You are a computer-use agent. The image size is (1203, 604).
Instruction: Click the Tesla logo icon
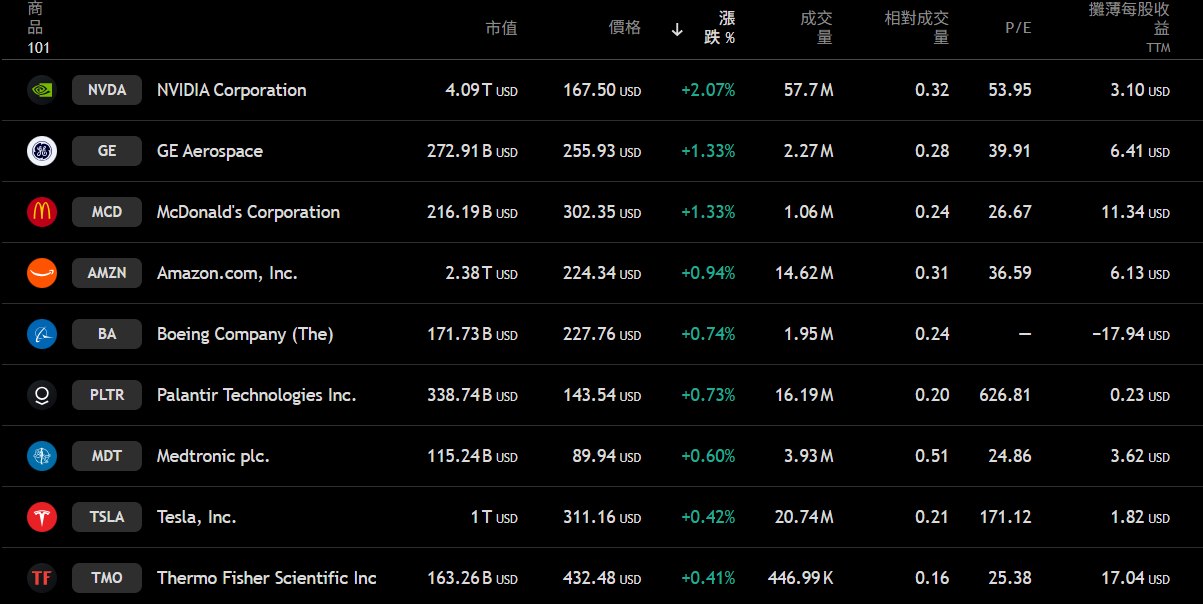coord(42,517)
